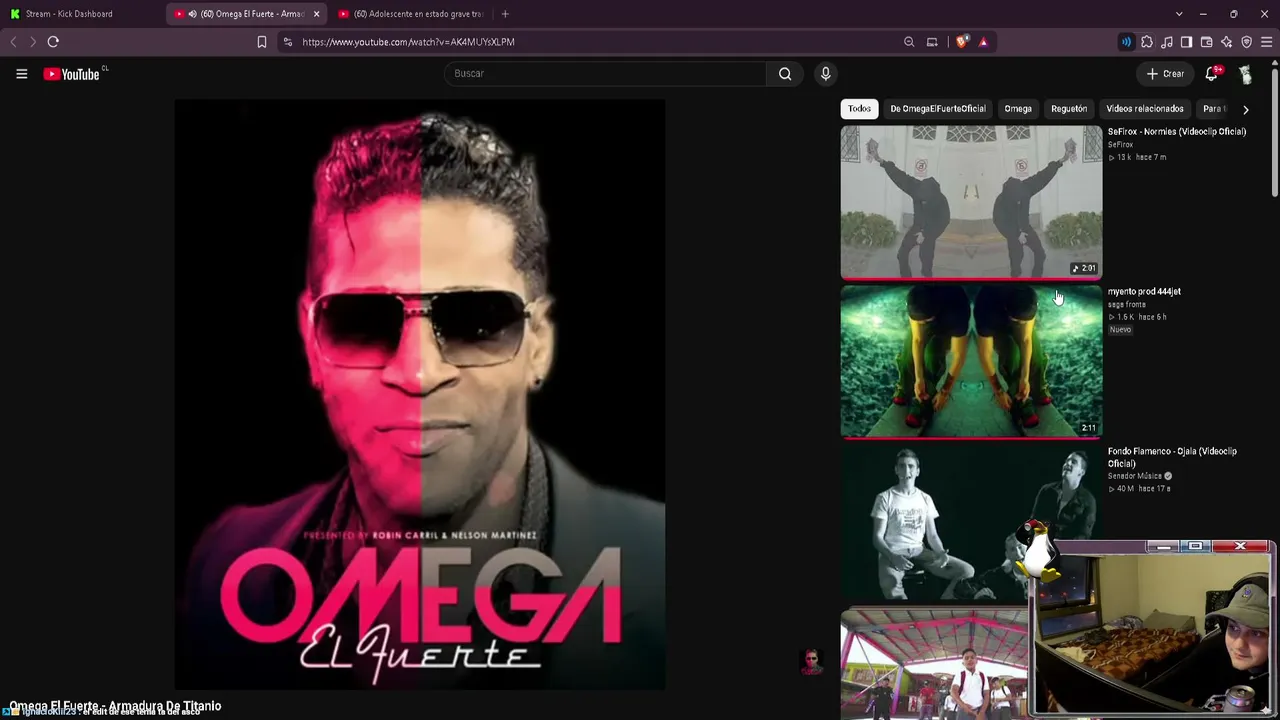
Task: Switch to the Adolescente en estado grave tab
Action: pyautogui.click(x=412, y=14)
